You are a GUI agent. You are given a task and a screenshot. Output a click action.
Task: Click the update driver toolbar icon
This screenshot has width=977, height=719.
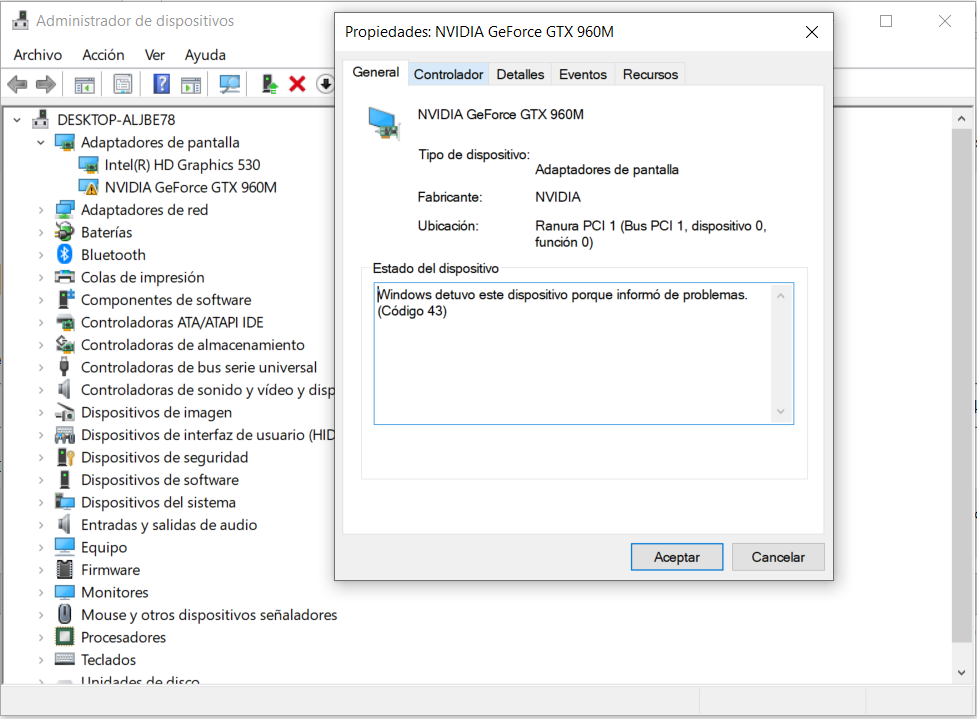click(x=269, y=83)
